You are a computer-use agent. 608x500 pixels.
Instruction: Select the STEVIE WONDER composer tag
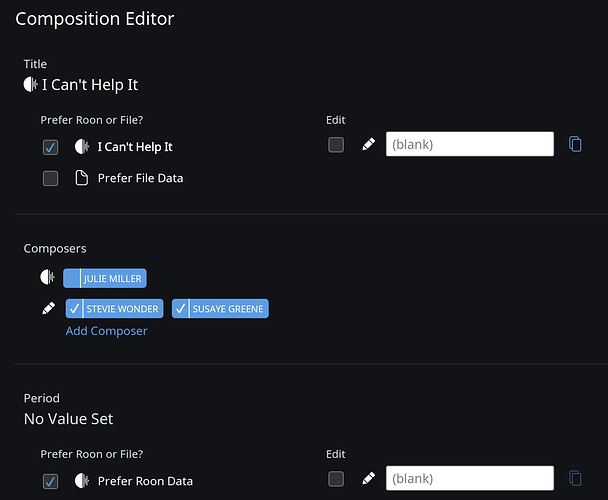click(114, 308)
